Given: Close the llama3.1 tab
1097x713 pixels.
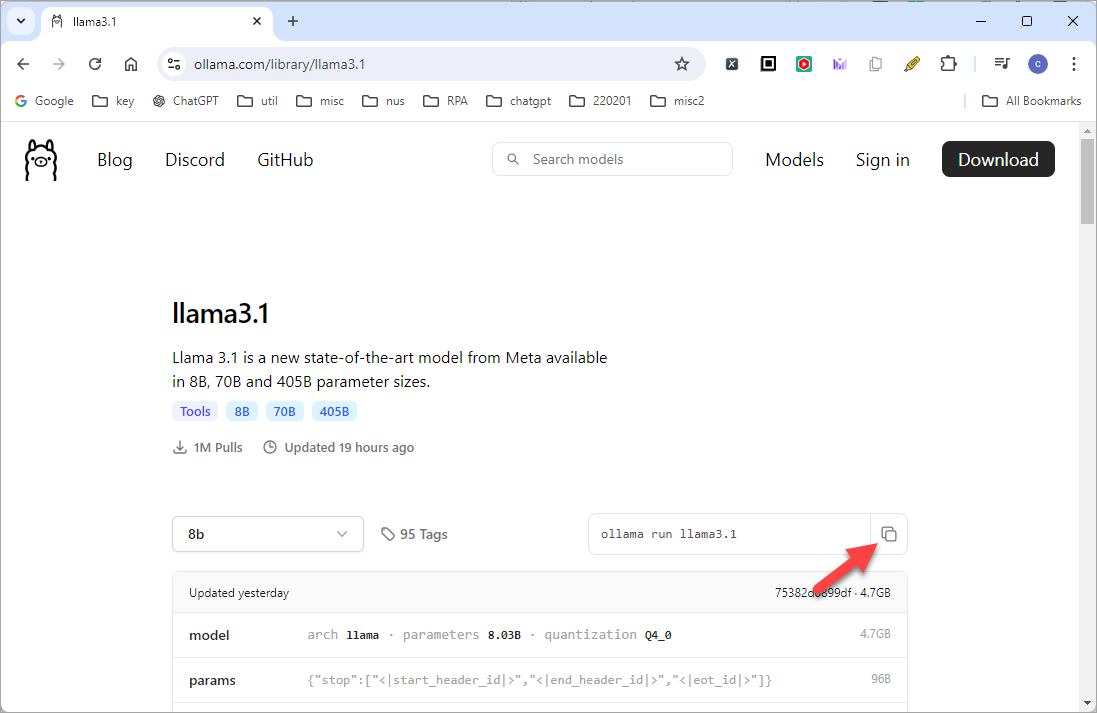Looking at the screenshot, I should point(257,22).
